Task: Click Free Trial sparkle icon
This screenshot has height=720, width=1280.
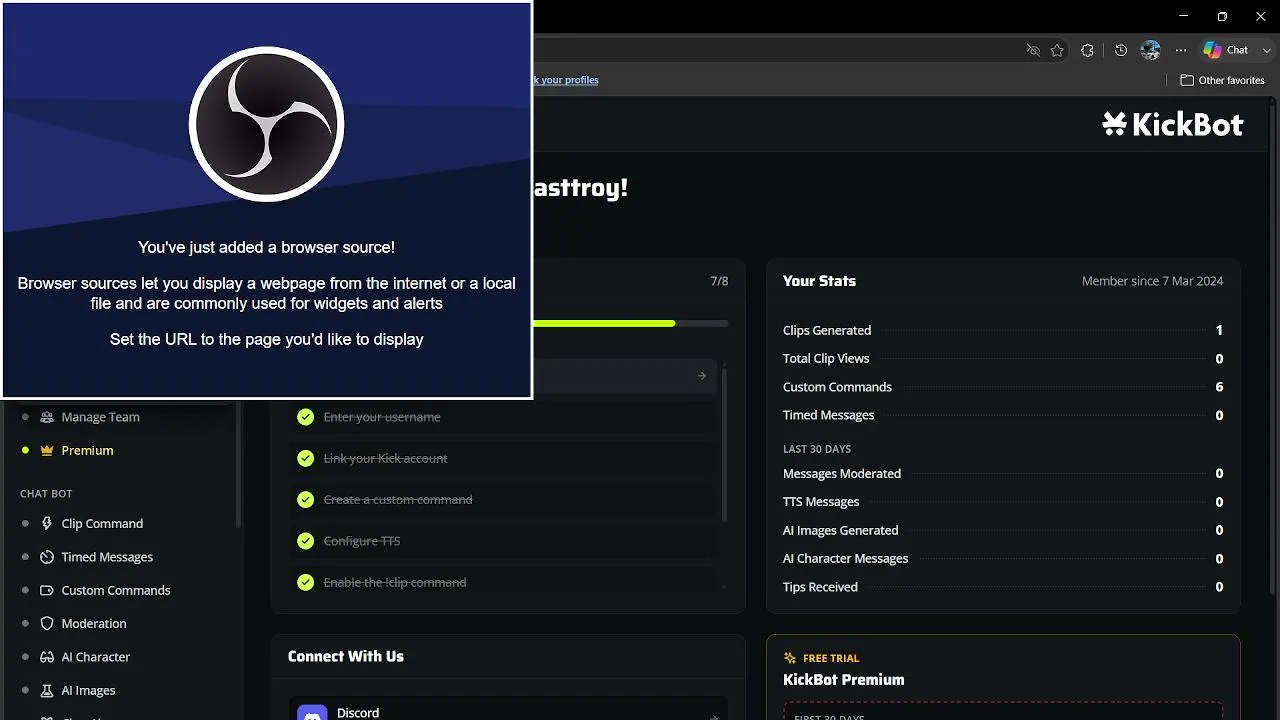Action: click(790, 658)
